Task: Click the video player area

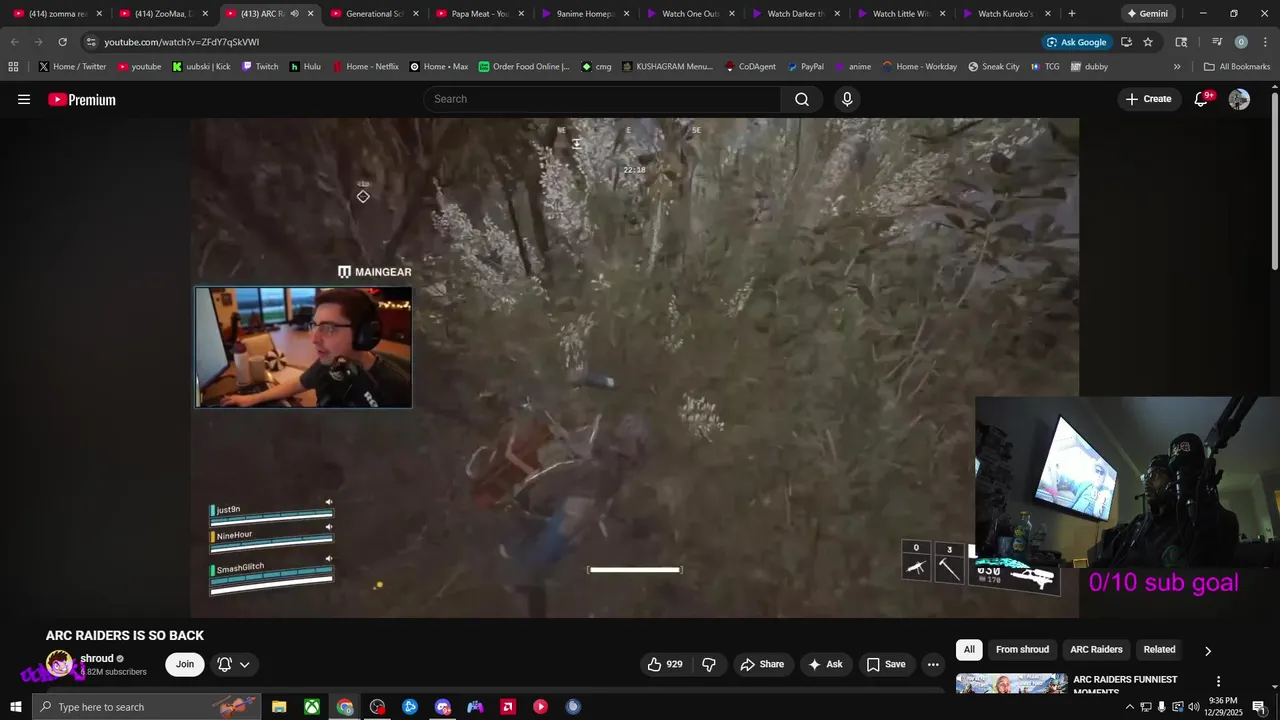Action: pos(634,368)
